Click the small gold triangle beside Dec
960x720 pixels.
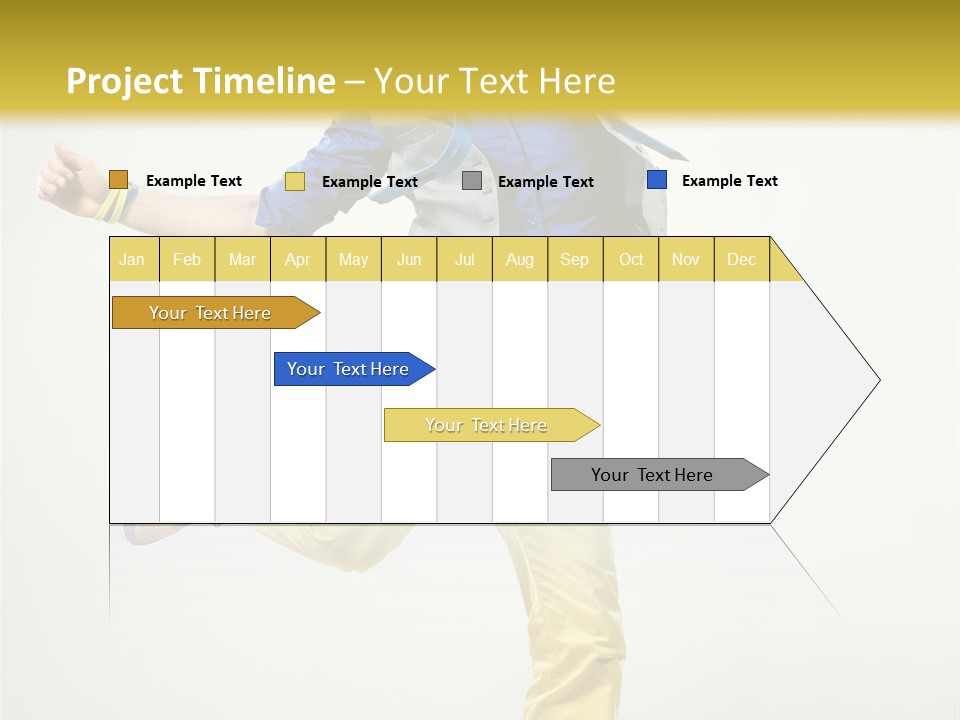(782, 262)
